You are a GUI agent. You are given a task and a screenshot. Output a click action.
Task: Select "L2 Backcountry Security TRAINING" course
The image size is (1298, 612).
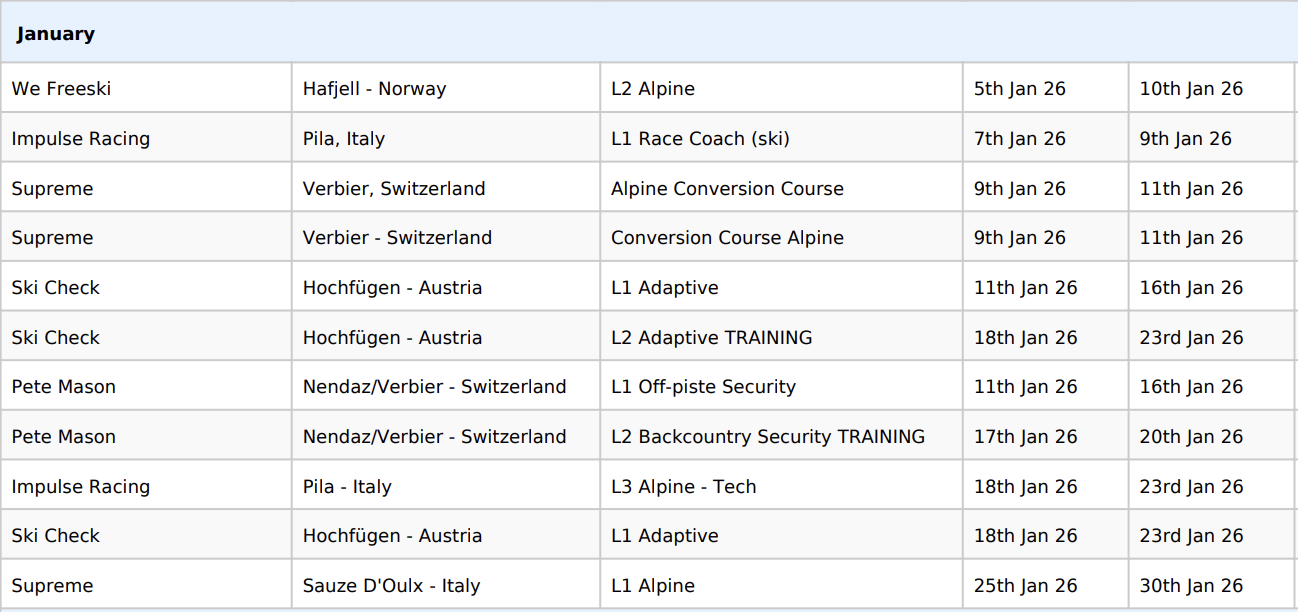tap(767, 437)
